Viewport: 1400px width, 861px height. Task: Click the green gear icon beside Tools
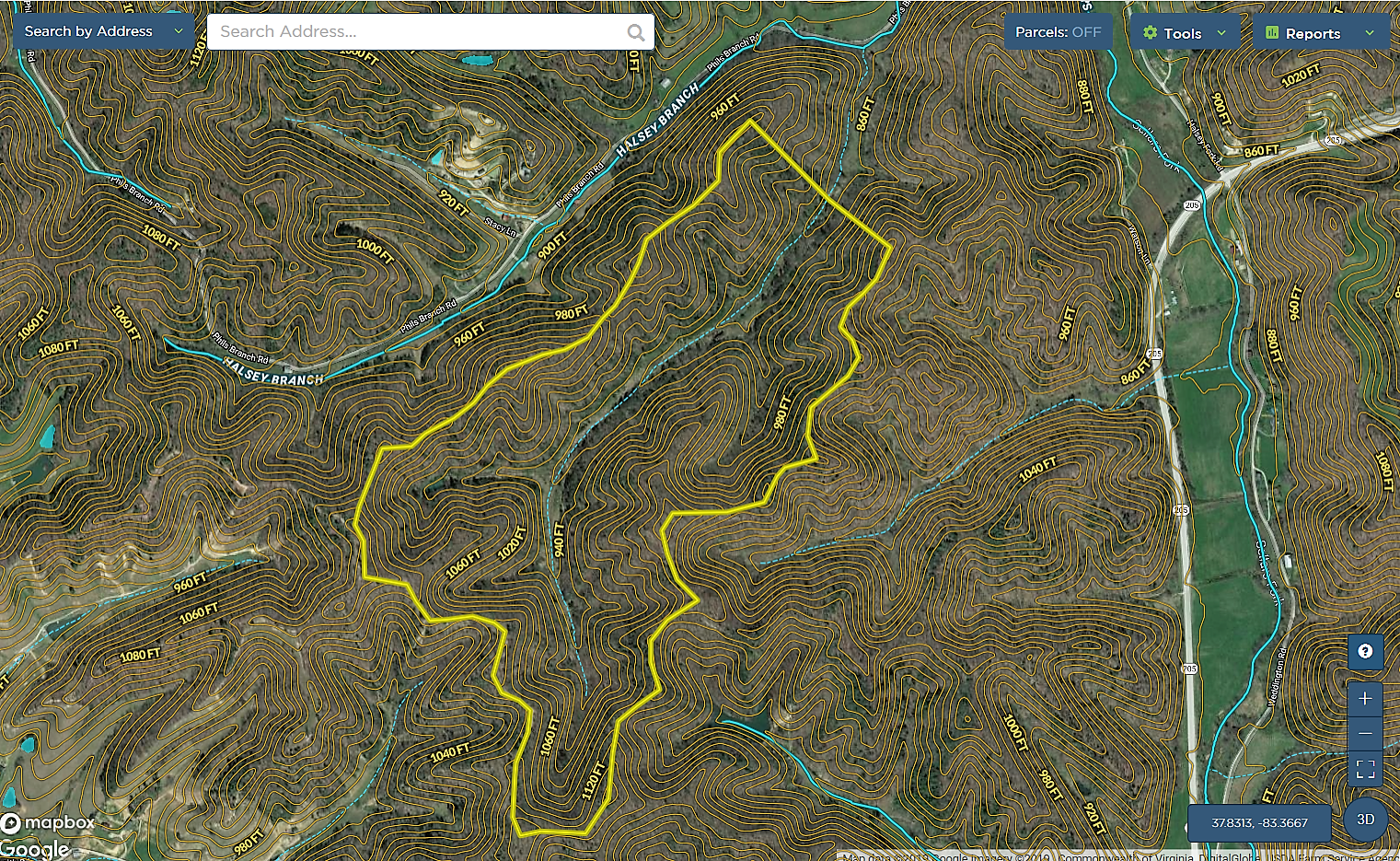coord(1150,32)
